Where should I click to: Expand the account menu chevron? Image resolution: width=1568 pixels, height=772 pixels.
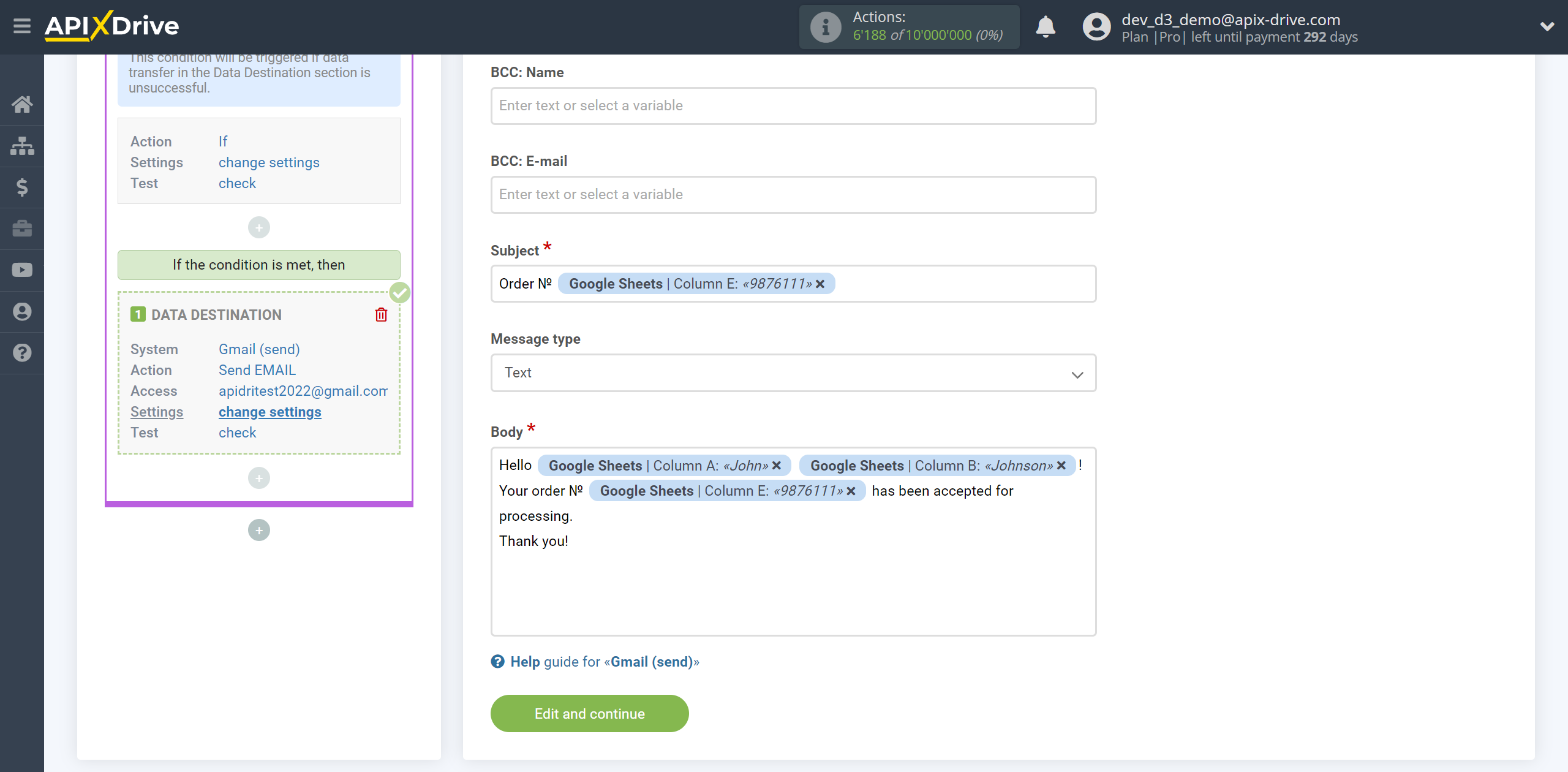coord(1547,27)
